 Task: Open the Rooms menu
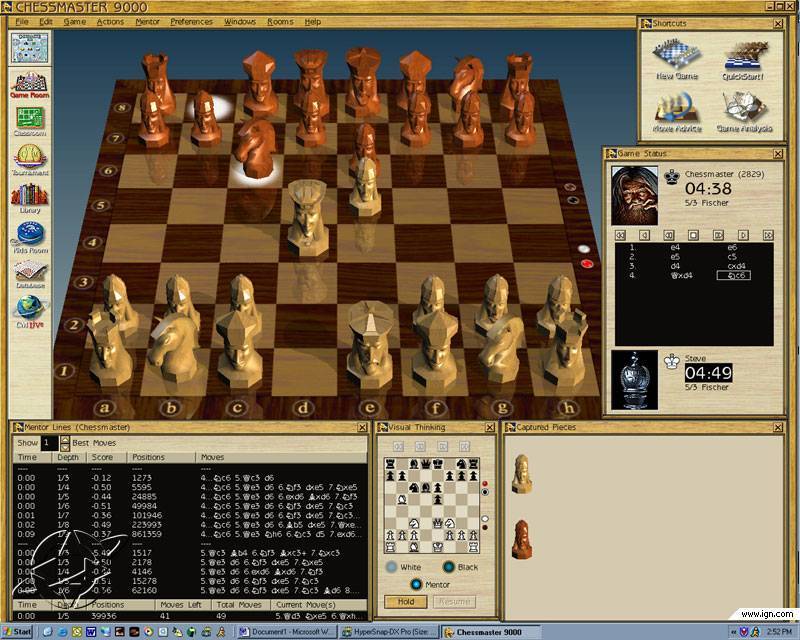(x=280, y=22)
